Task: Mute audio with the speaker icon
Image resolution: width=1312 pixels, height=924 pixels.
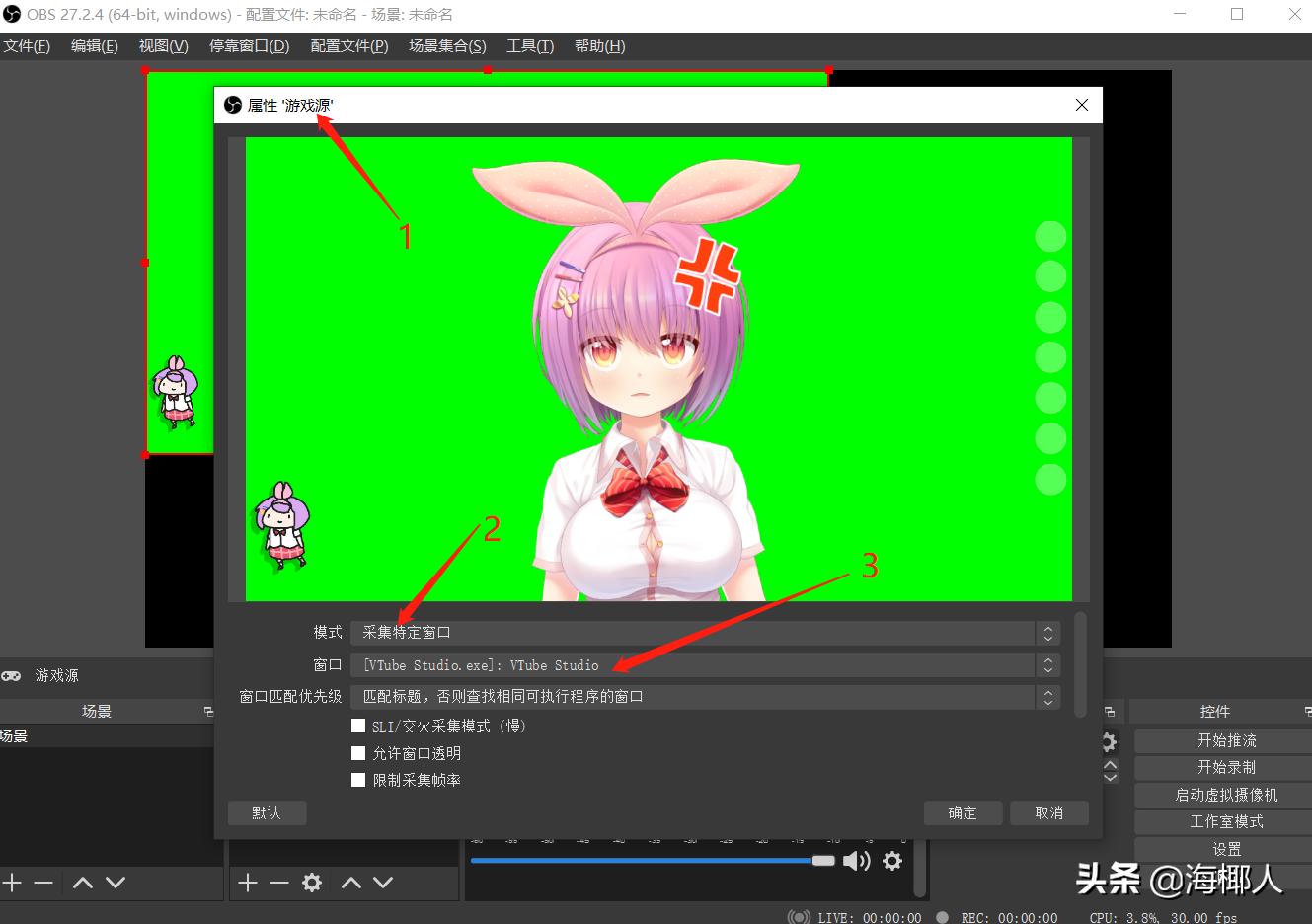Action: tap(856, 861)
